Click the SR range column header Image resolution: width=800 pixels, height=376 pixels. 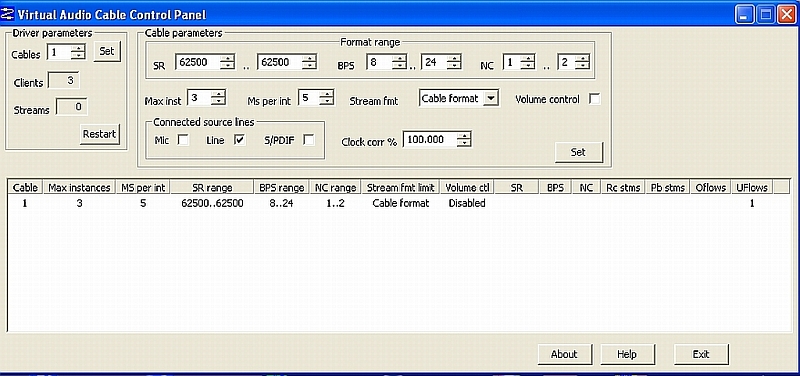click(212, 187)
